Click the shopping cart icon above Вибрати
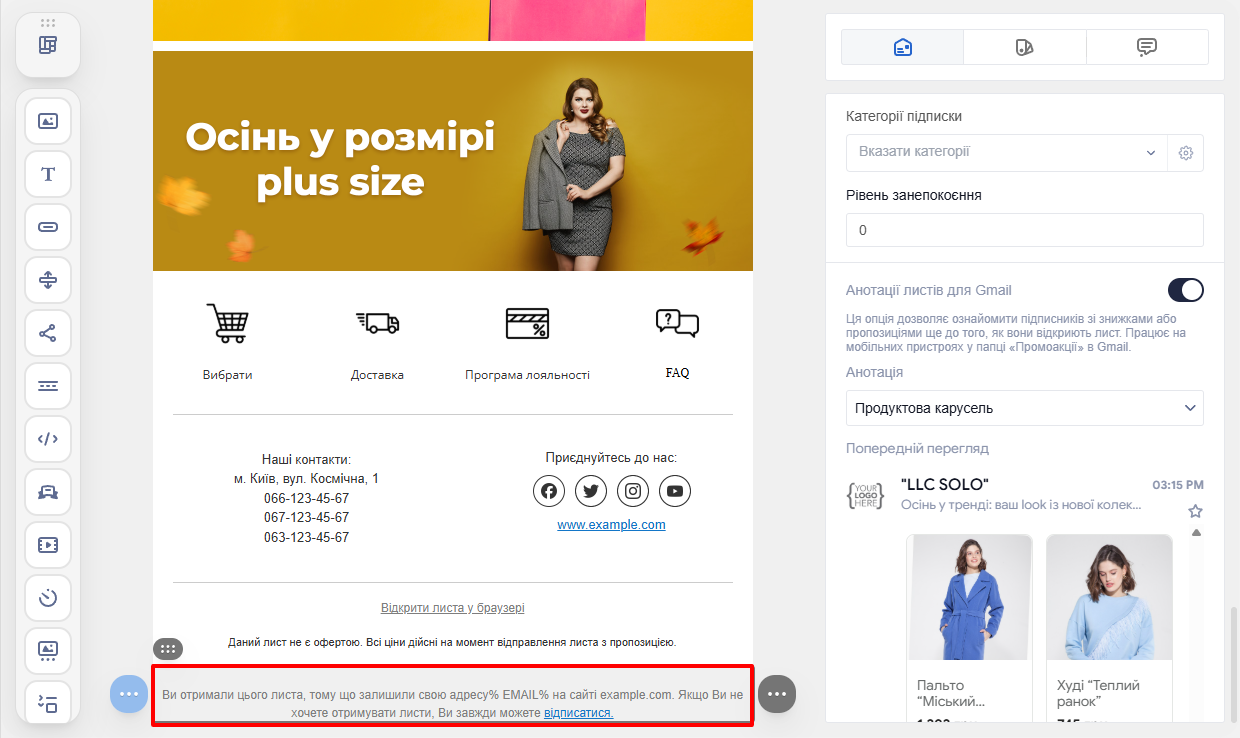Screen dimensions: 1240x738 (x=227, y=323)
